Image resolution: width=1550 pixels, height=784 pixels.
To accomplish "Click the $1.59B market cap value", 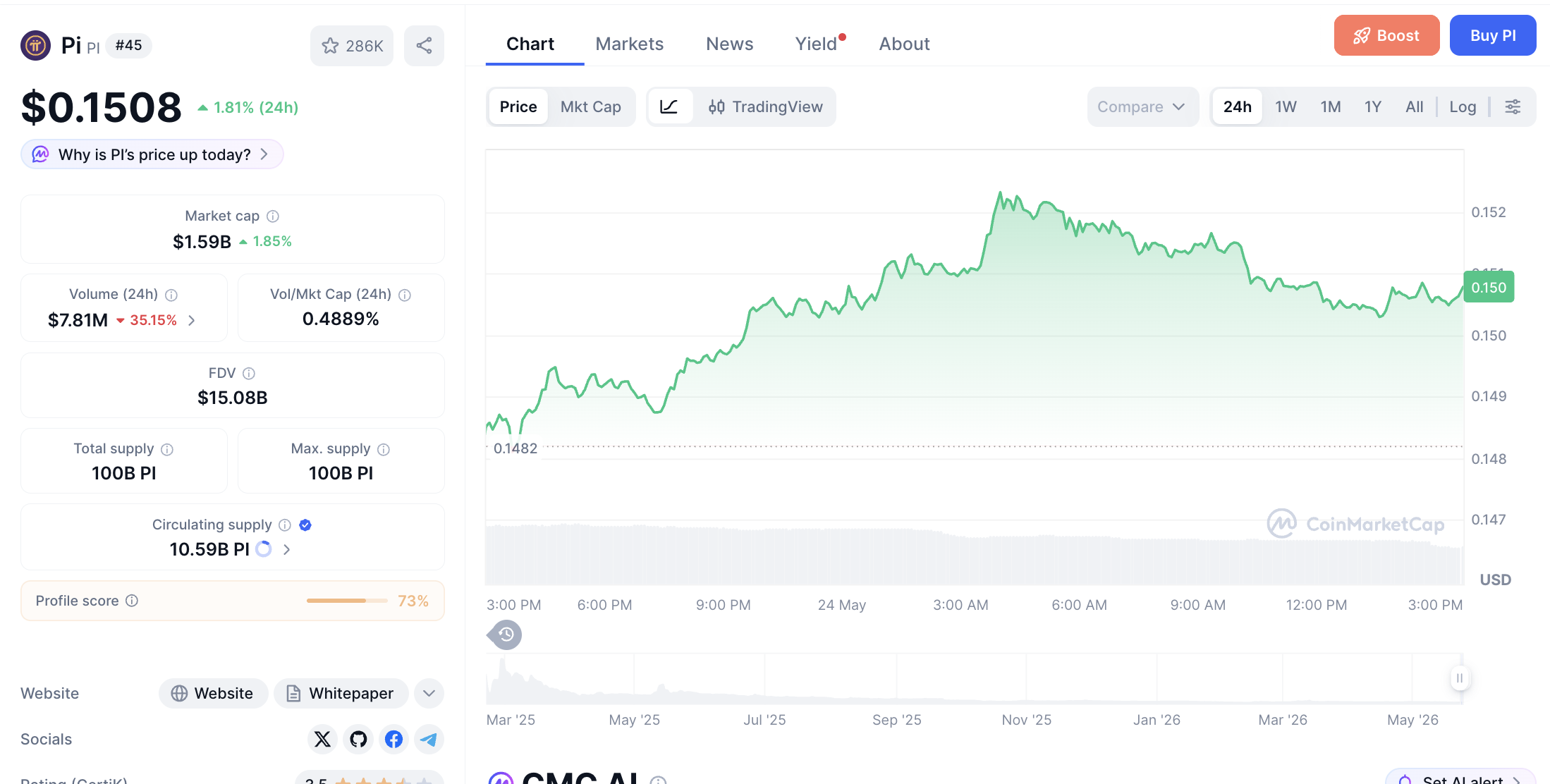I will (202, 242).
